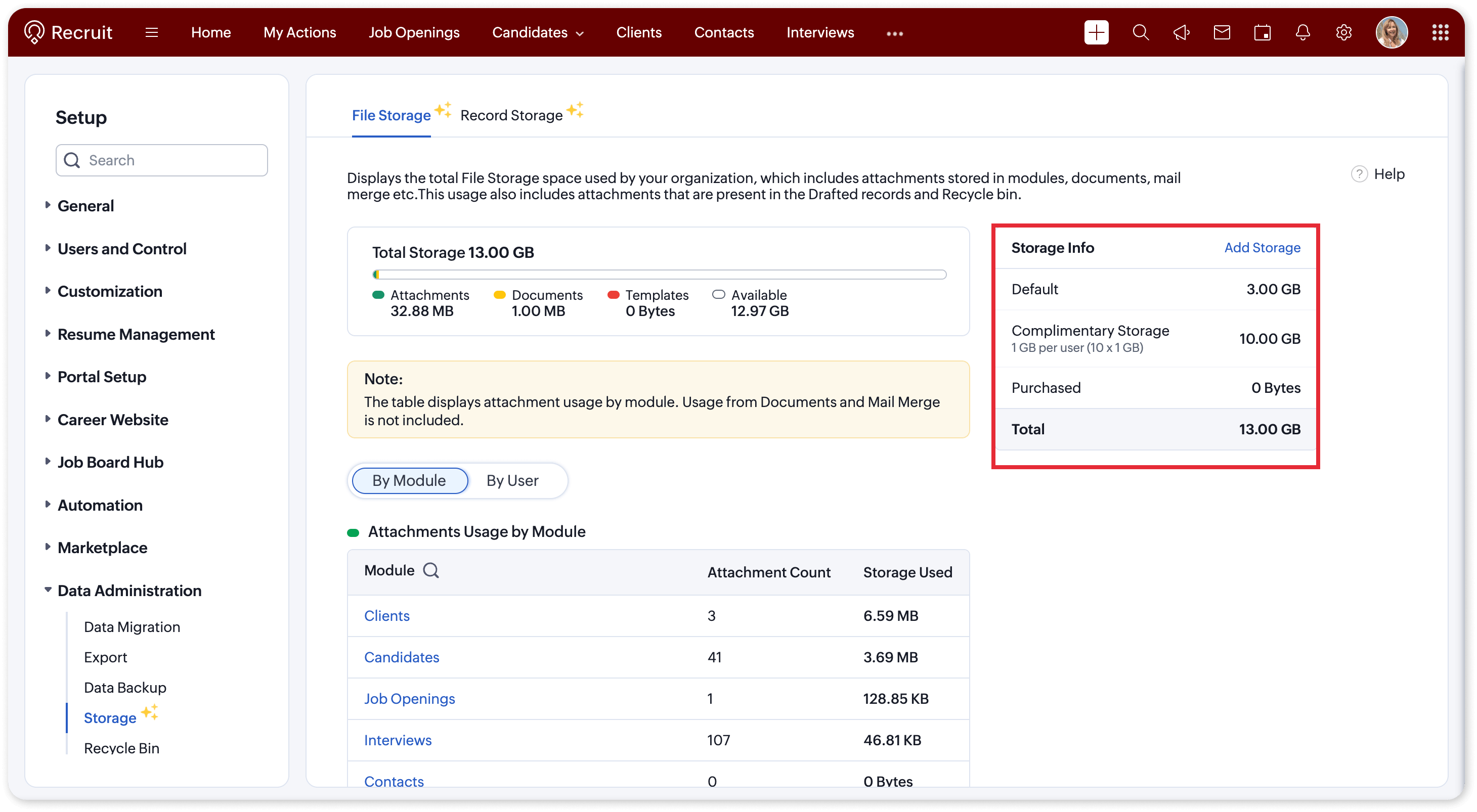Select the By Module view toggle
The width and height of the screenshot is (1477, 812).
[x=409, y=480]
